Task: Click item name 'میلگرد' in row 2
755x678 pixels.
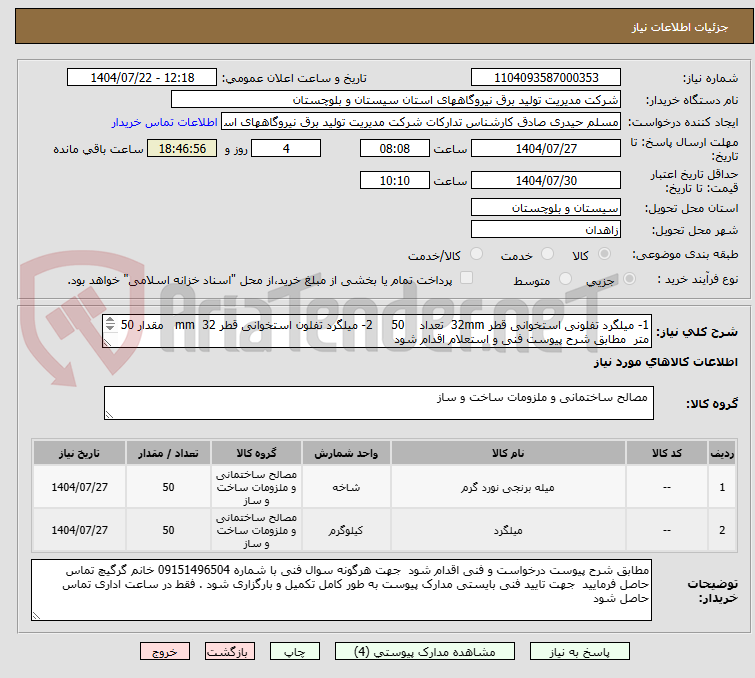Action: click(508, 530)
